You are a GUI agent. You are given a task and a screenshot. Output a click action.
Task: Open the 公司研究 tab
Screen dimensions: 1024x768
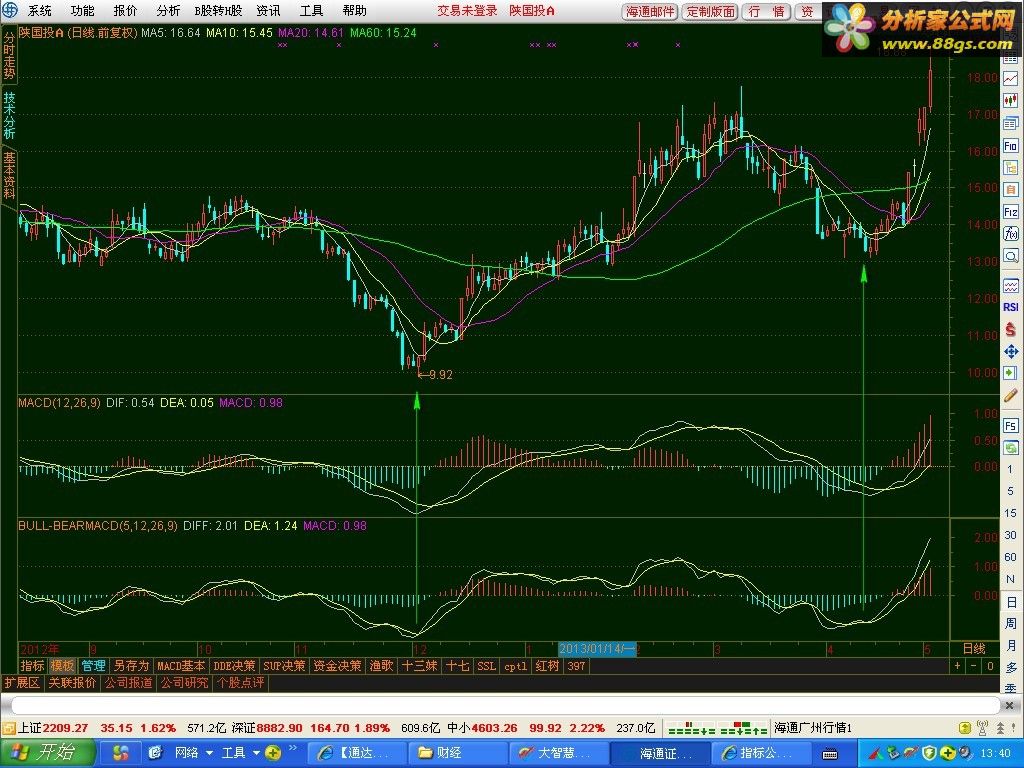click(x=185, y=683)
